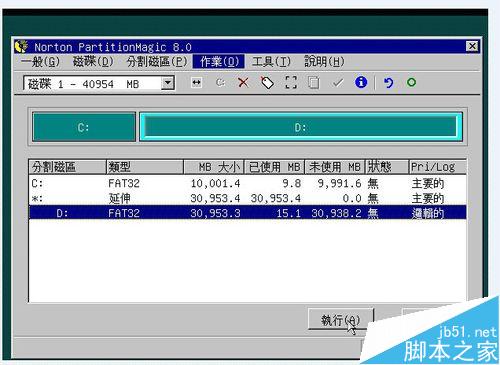The image size is (500, 365).
Task: Click the 9.8 used MB value
Action: point(292,183)
